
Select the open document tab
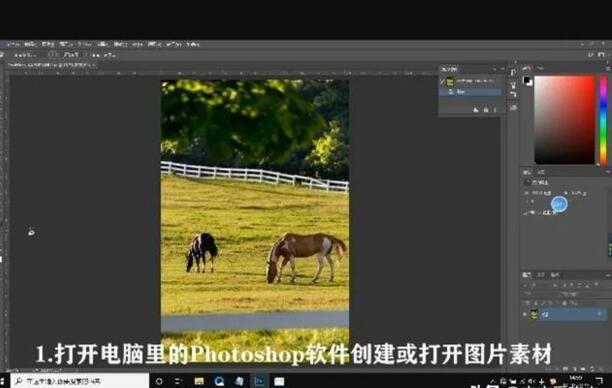click(x=51, y=65)
